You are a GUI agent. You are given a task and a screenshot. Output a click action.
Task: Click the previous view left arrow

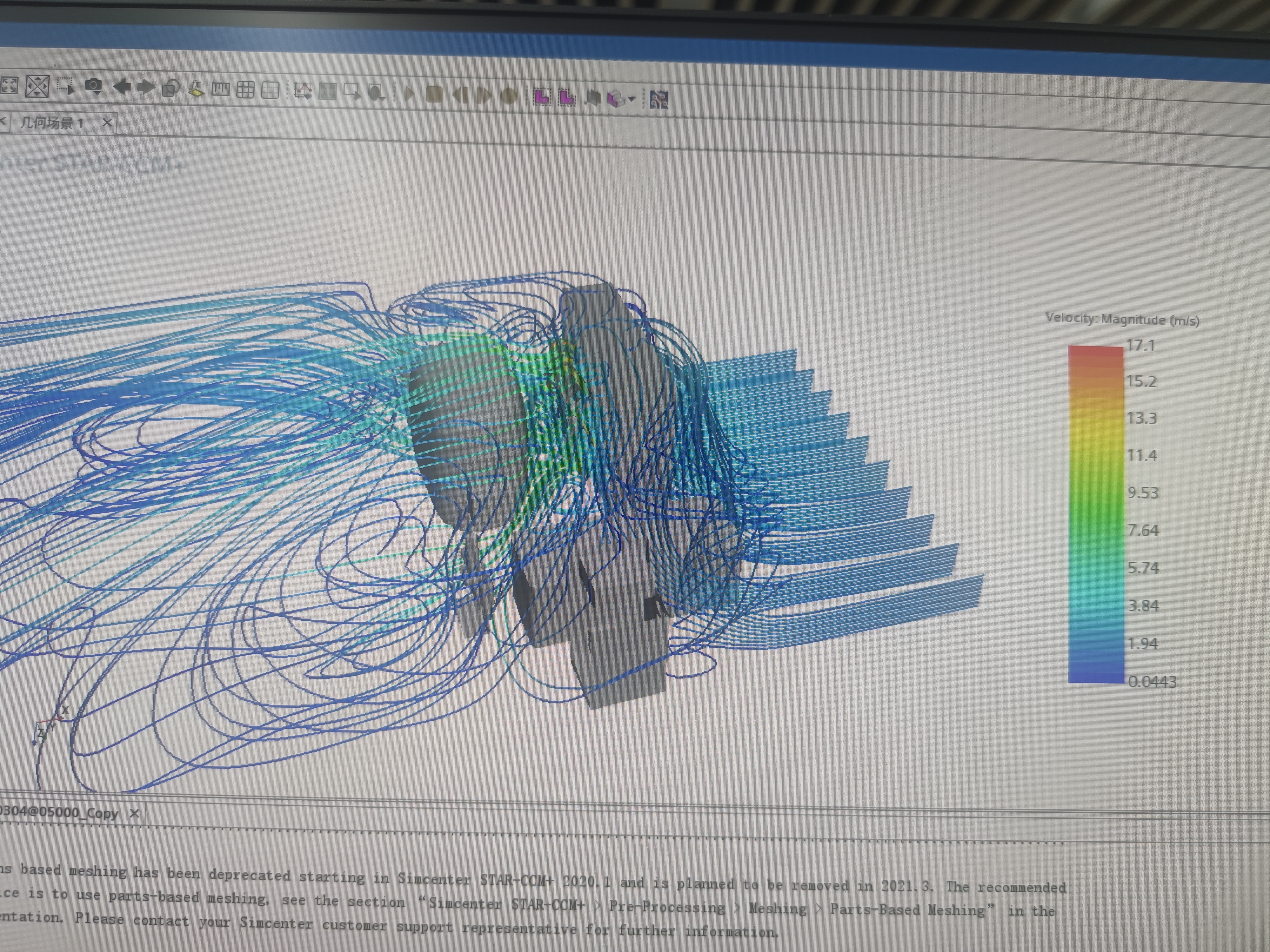(x=122, y=87)
